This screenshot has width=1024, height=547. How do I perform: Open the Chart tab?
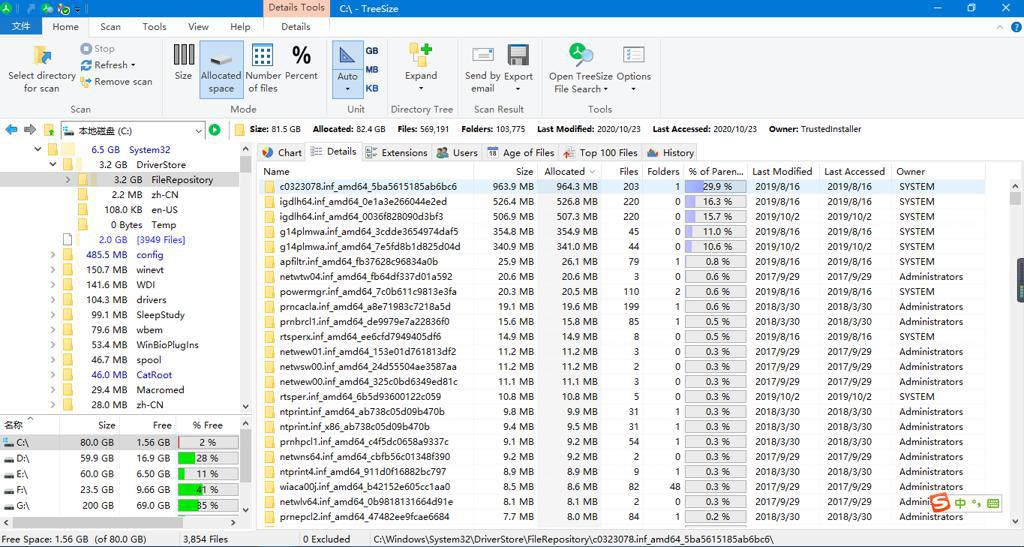coord(282,152)
